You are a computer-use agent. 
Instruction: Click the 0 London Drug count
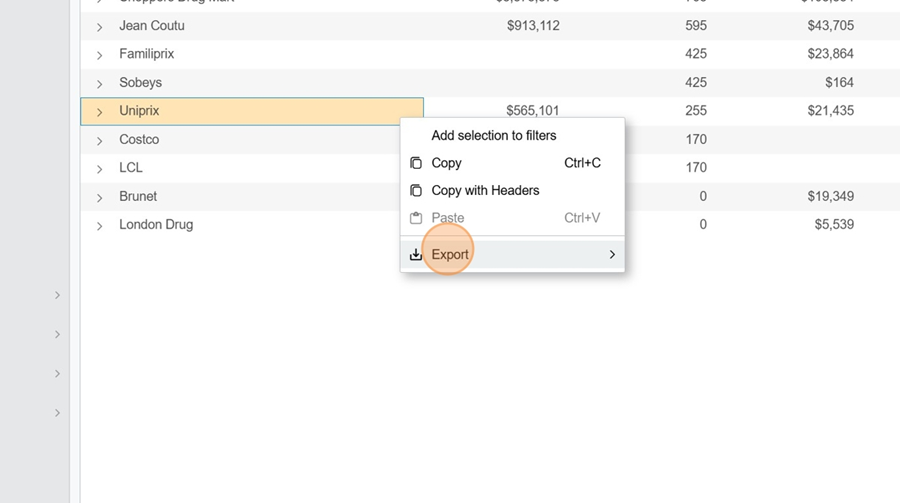(x=703, y=225)
